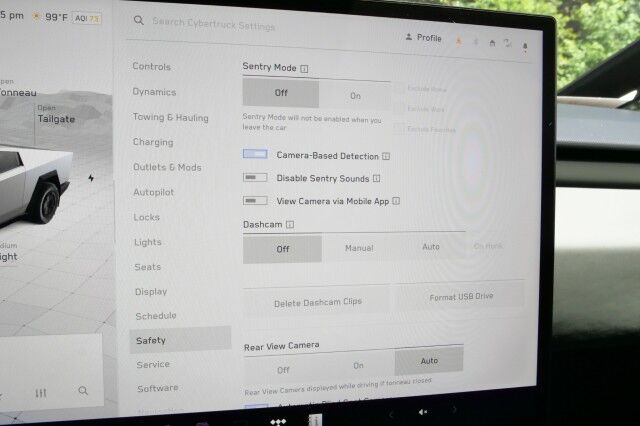Tap the equalizer sliders icon in media card
The width and height of the screenshot is (640, 426).
pos(41,393)
